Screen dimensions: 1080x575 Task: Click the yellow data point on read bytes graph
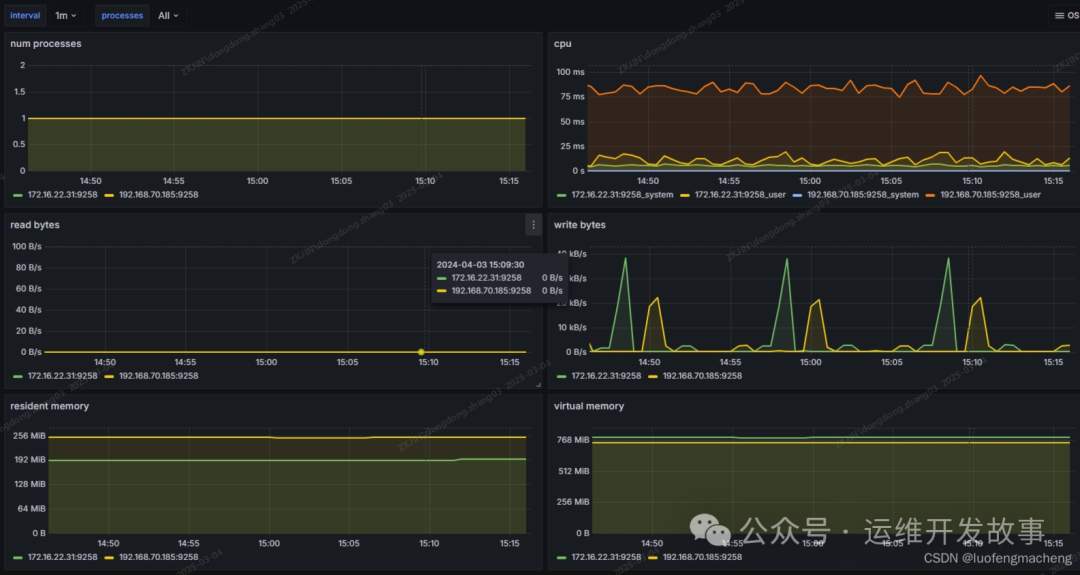[421, 352]
